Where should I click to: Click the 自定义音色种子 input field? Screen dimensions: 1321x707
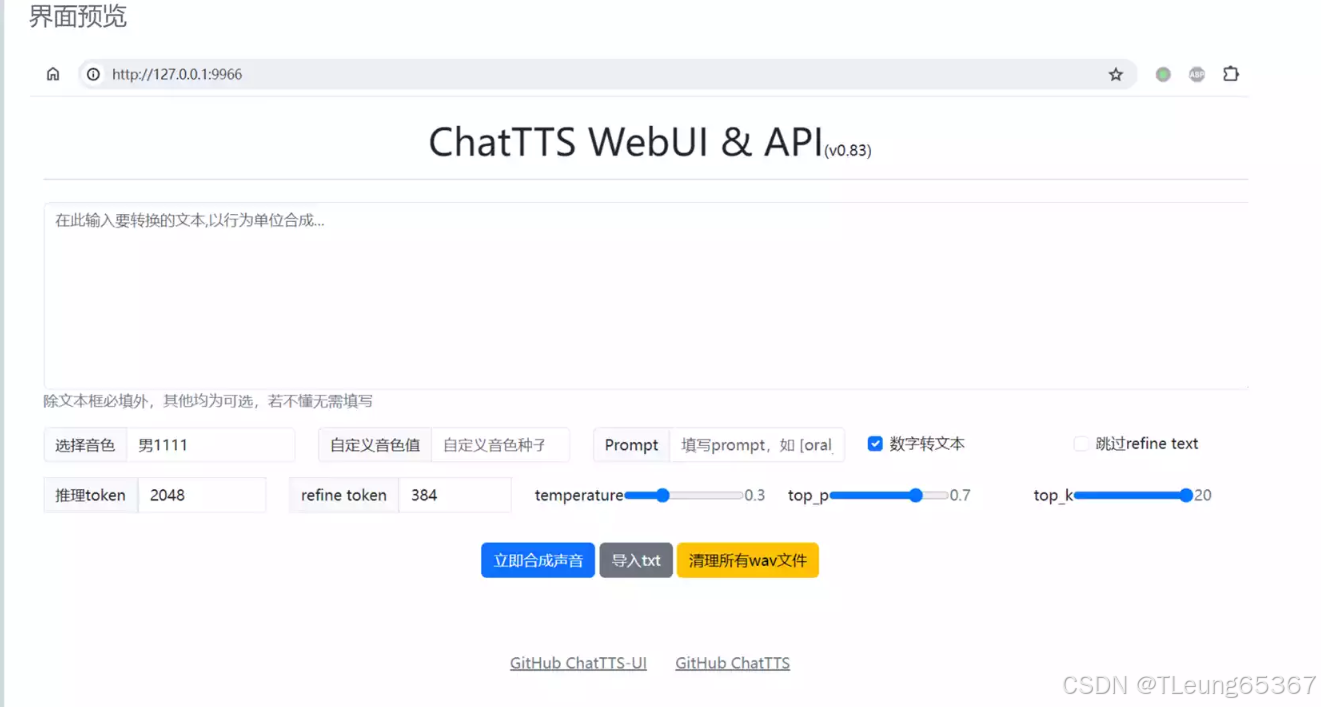click(500, 445)
